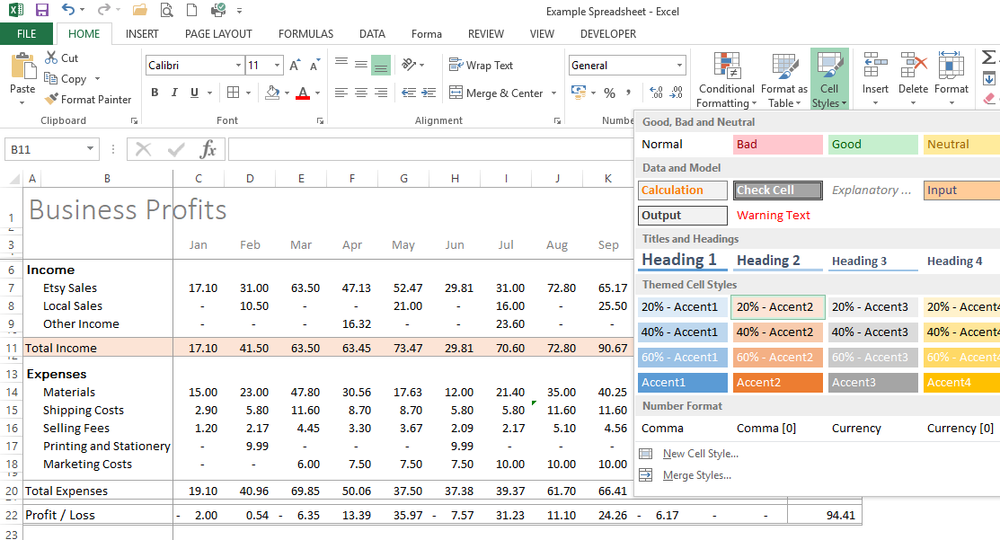Toggle Wrap Text on the cell
The width and height of the screenshot is (1000, 540).
482,65
